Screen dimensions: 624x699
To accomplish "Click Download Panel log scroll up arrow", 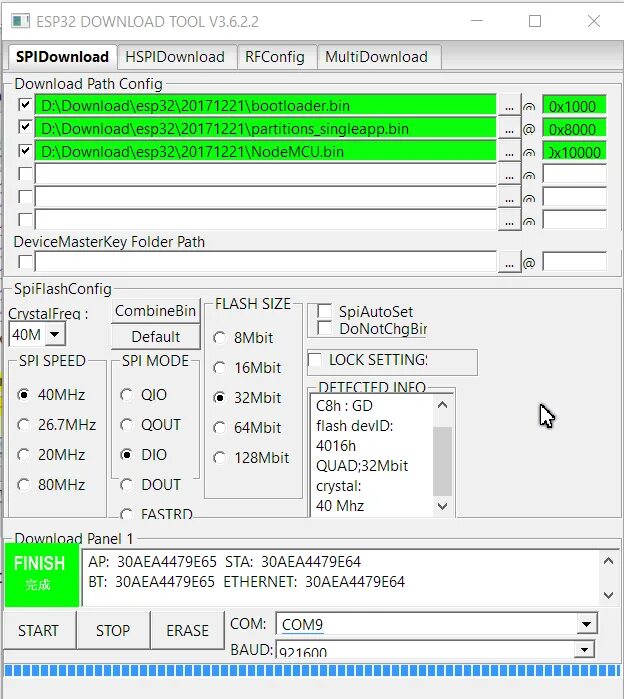I will [608, 561].
